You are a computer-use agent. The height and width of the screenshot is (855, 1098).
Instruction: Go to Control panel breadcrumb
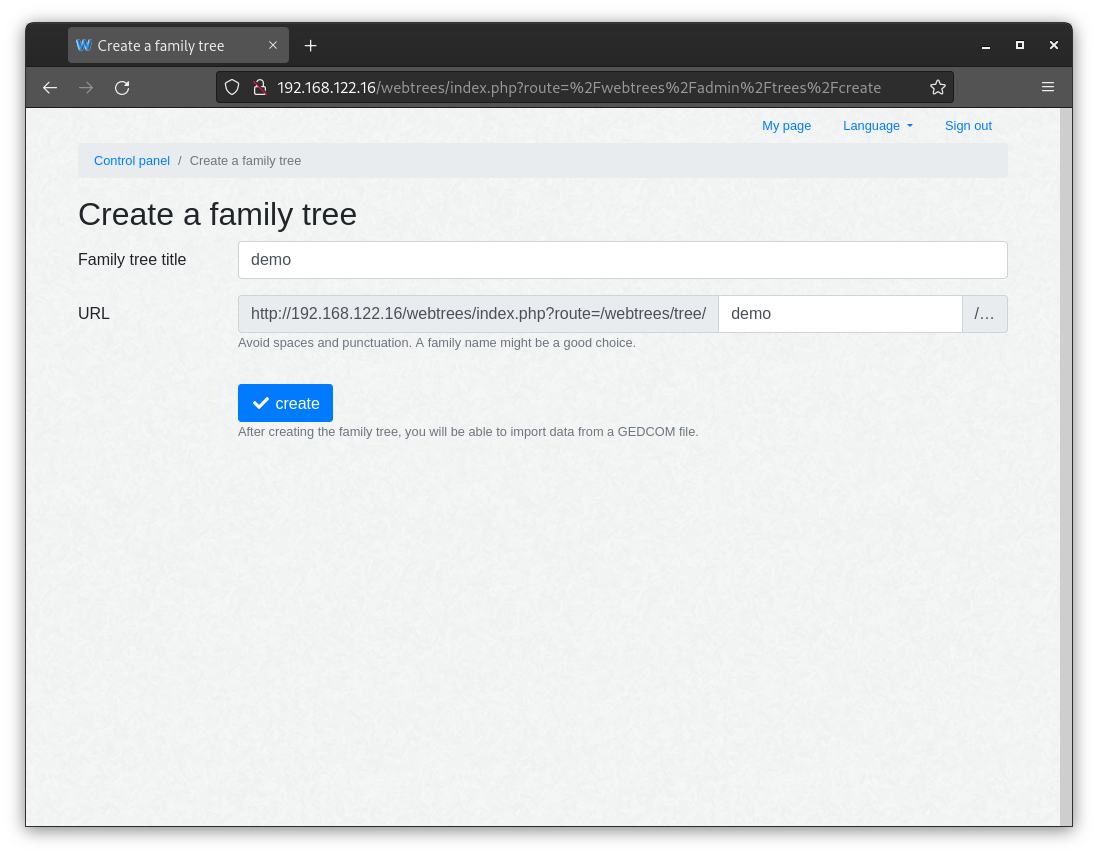(x=132, y=161)
